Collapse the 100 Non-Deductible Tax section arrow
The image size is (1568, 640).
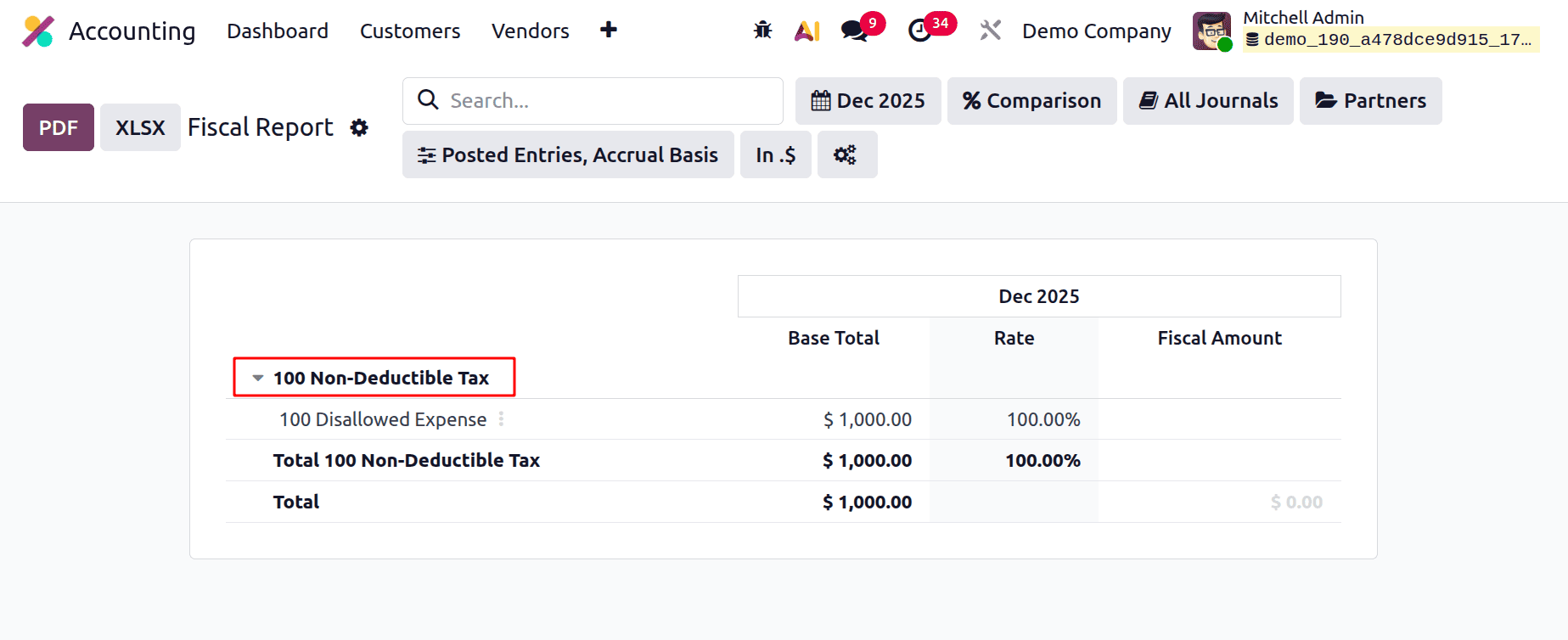[x=258, y=378]
